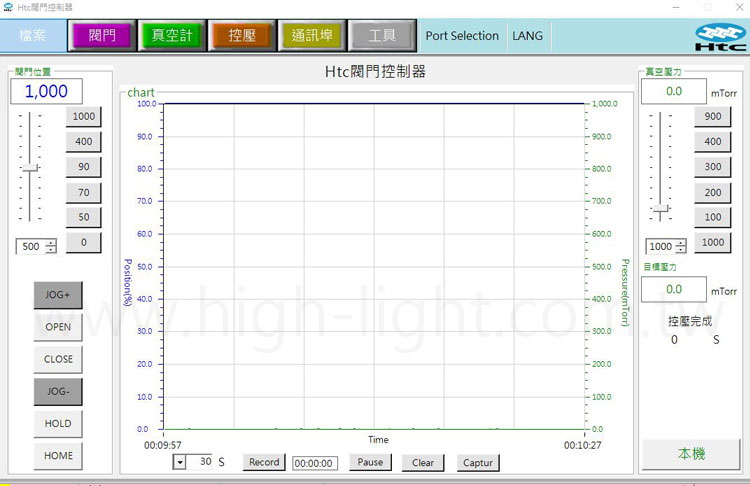Set pressure preset 900

[713, 116]
